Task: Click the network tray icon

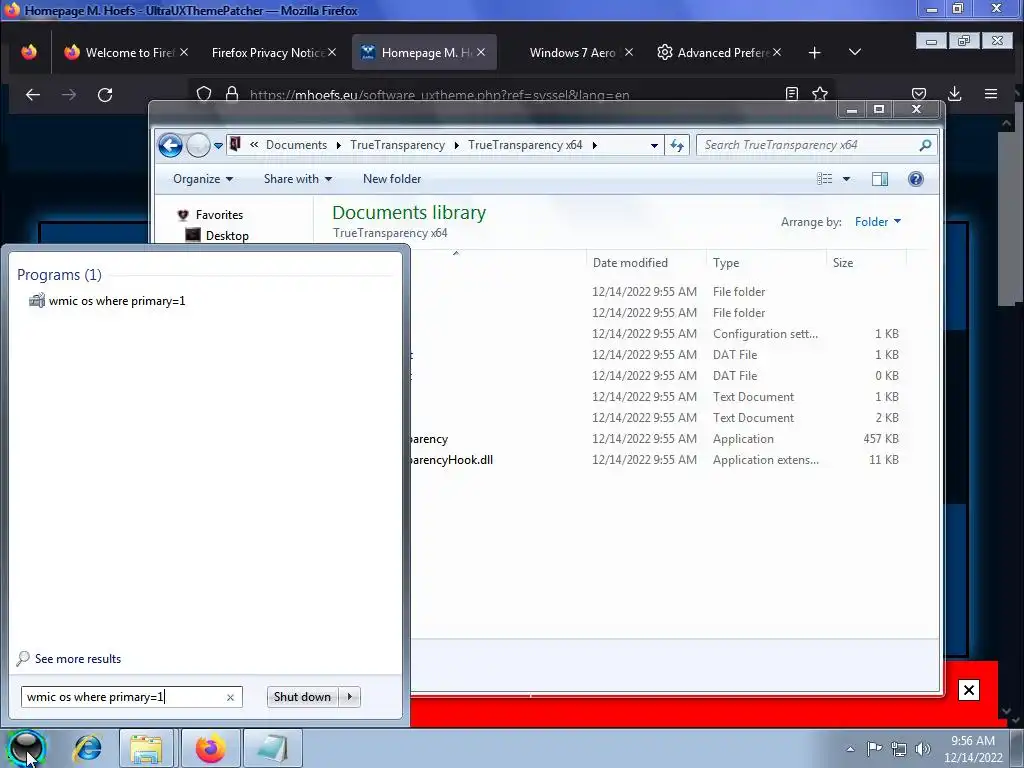Action: coord(899,748)
